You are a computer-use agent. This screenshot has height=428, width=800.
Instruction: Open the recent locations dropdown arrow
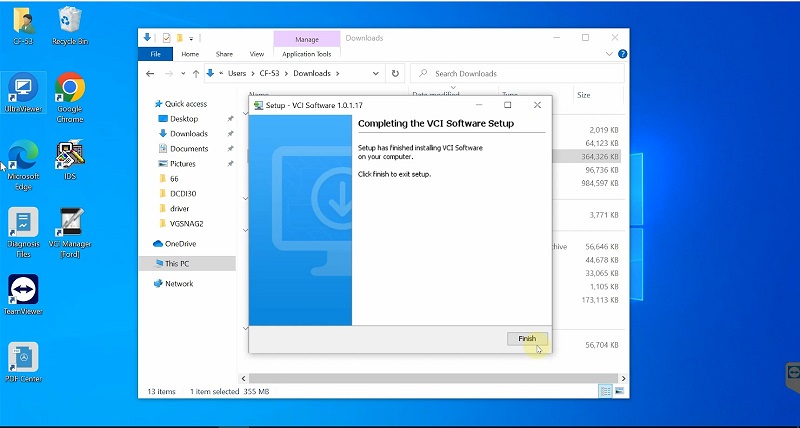185,73
